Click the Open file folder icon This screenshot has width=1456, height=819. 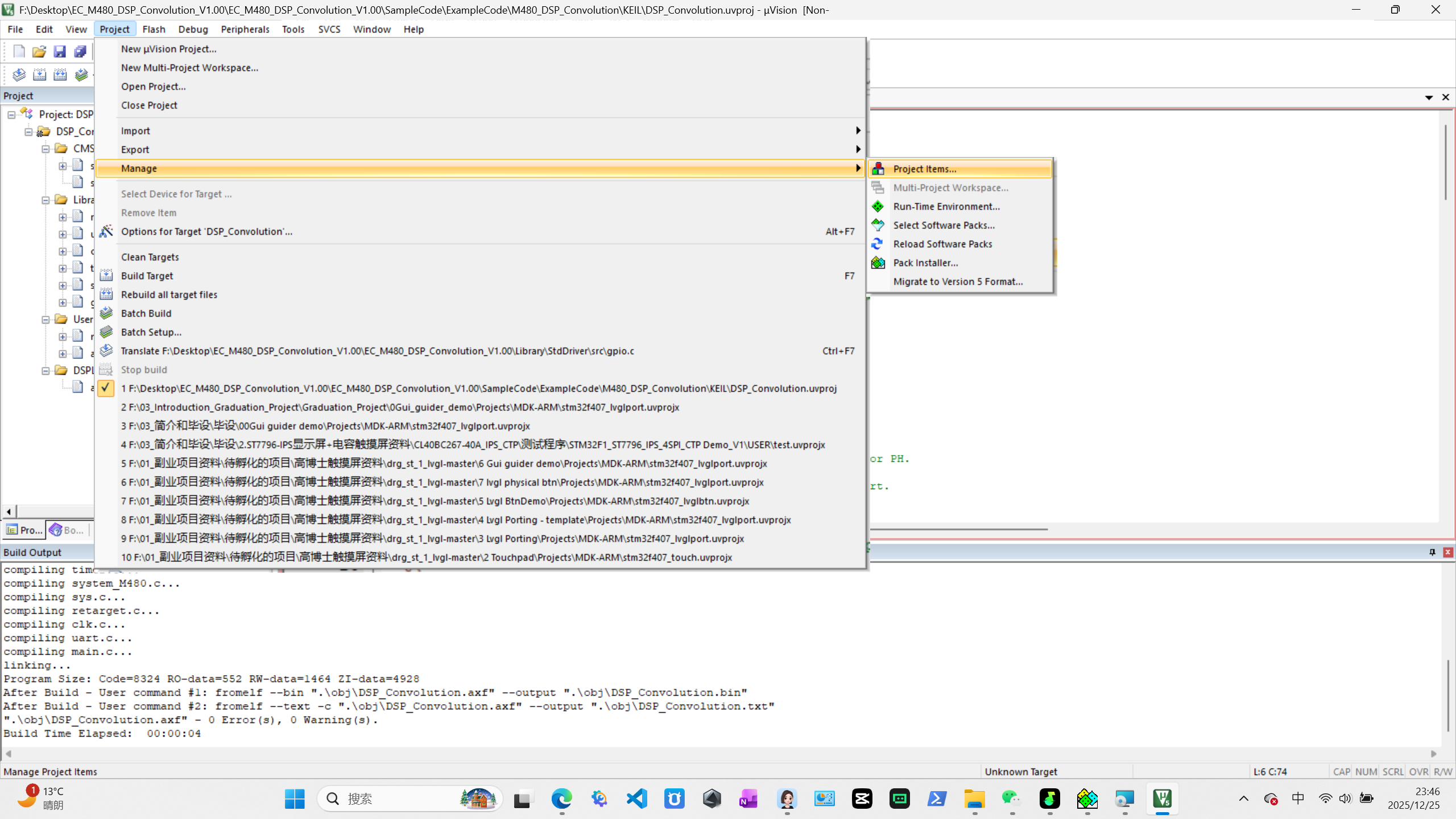tap(39, 51)
